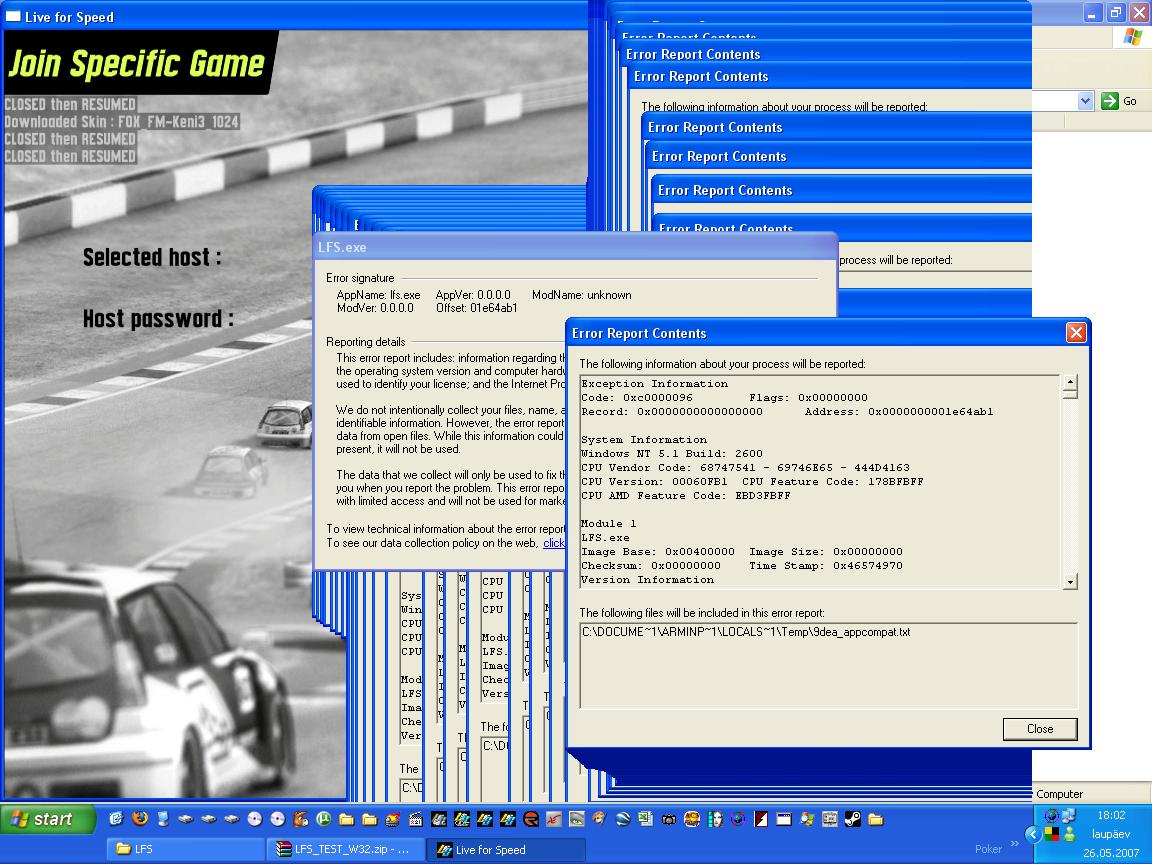The image size is (1152, 864).
Task: Expand the browser address bar dropdown
Action: point(1085,101)
